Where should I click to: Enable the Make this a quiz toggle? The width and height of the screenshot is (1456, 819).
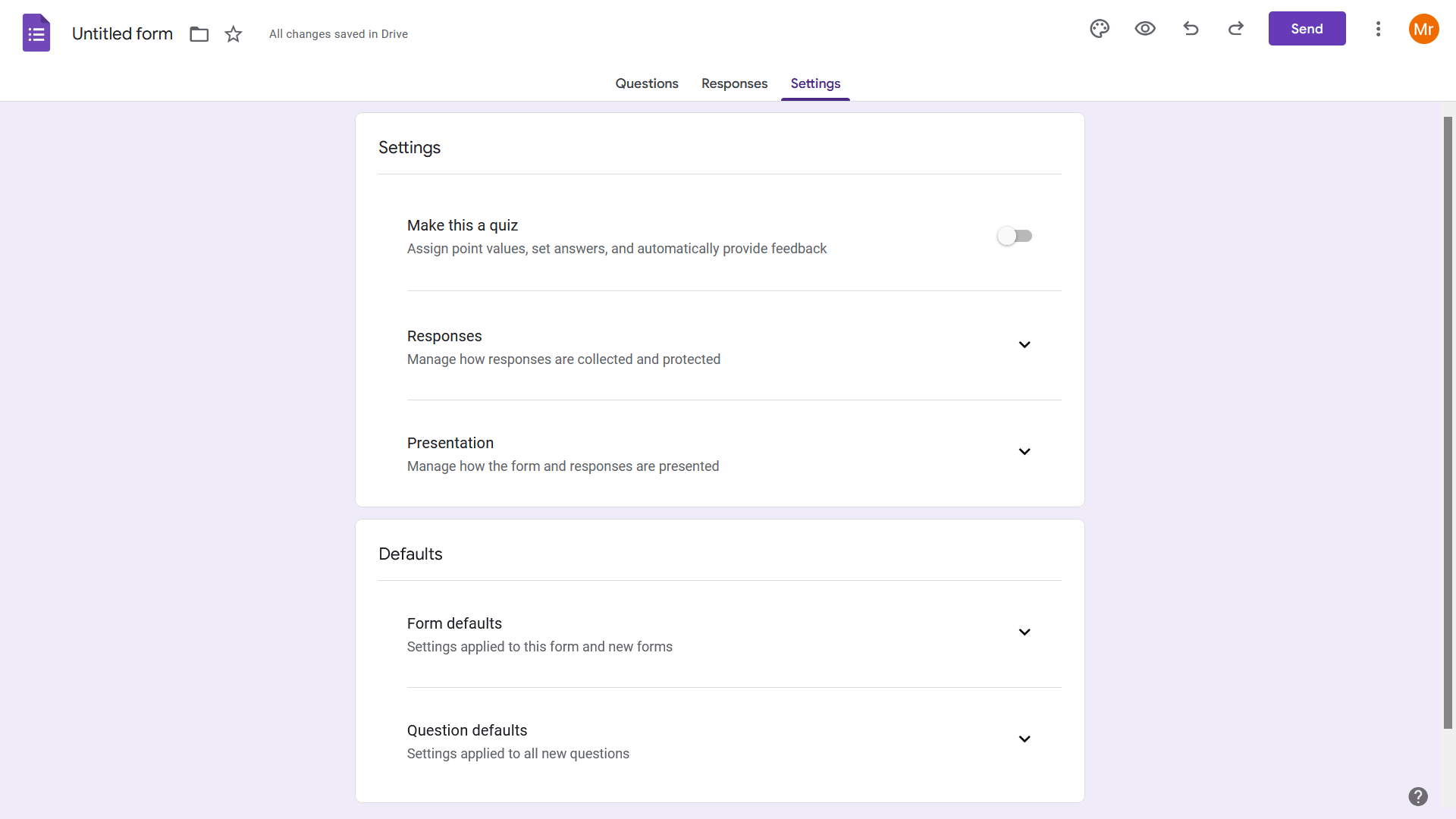[x=1015, y=236]
